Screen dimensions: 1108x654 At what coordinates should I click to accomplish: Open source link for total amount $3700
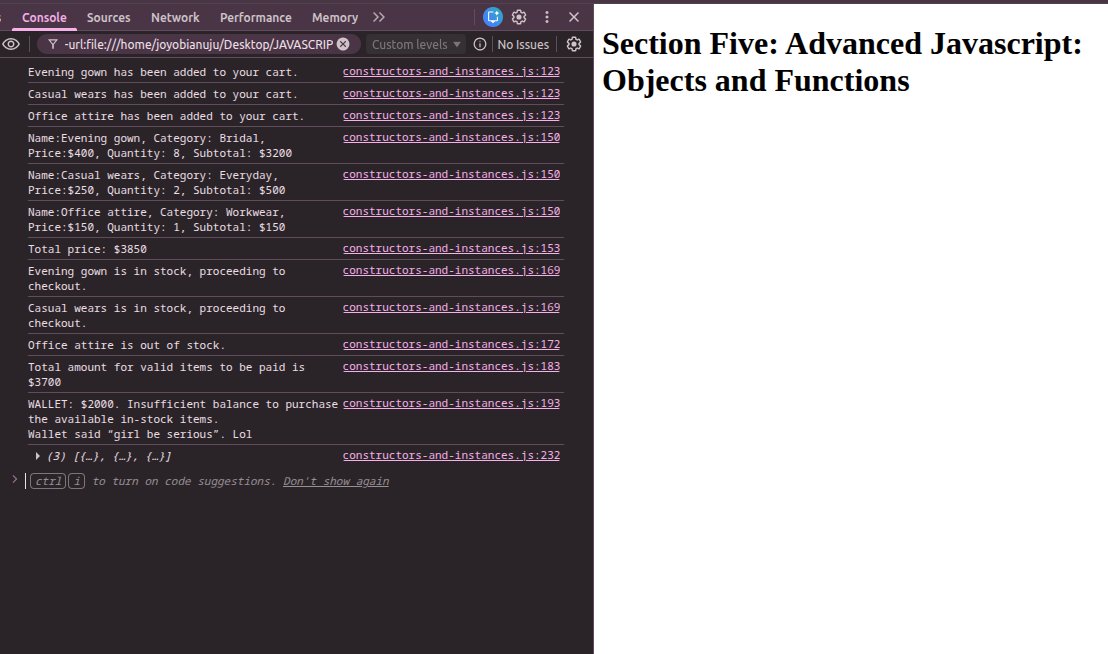[x=451, y=367]
